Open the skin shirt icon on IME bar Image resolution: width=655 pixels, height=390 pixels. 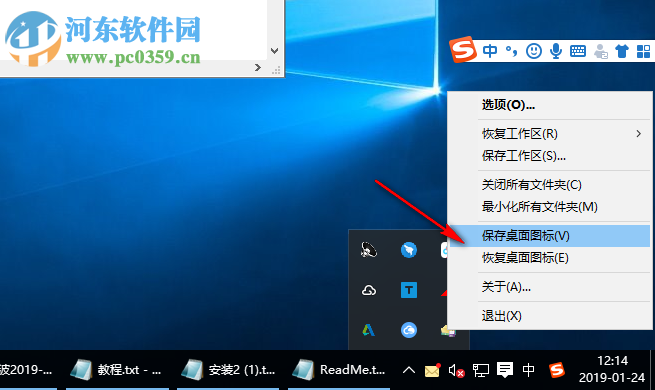click(x=622, y=51)
